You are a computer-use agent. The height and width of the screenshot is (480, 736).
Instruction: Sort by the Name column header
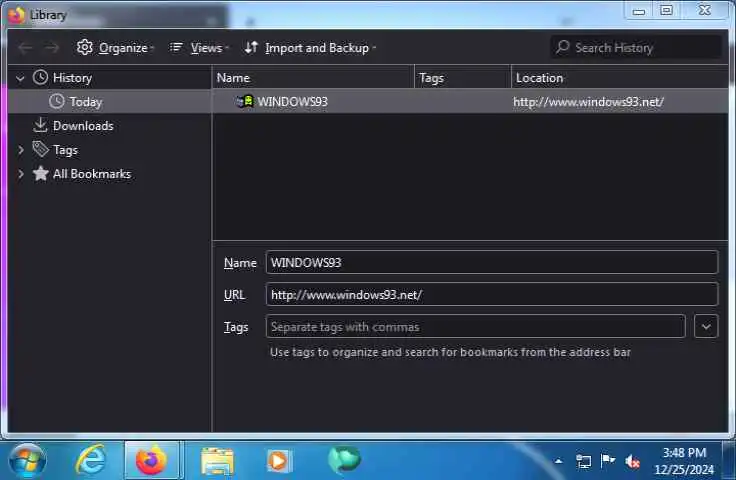click(313, 78)
